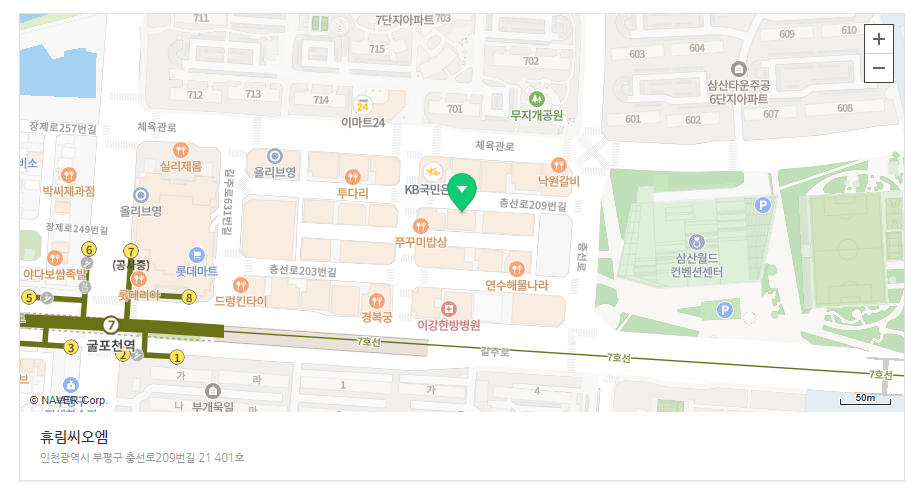Screen dimensions: 921x495
Task: Click the 이마트24 convenience store icon
Action: tap(363, 106)
